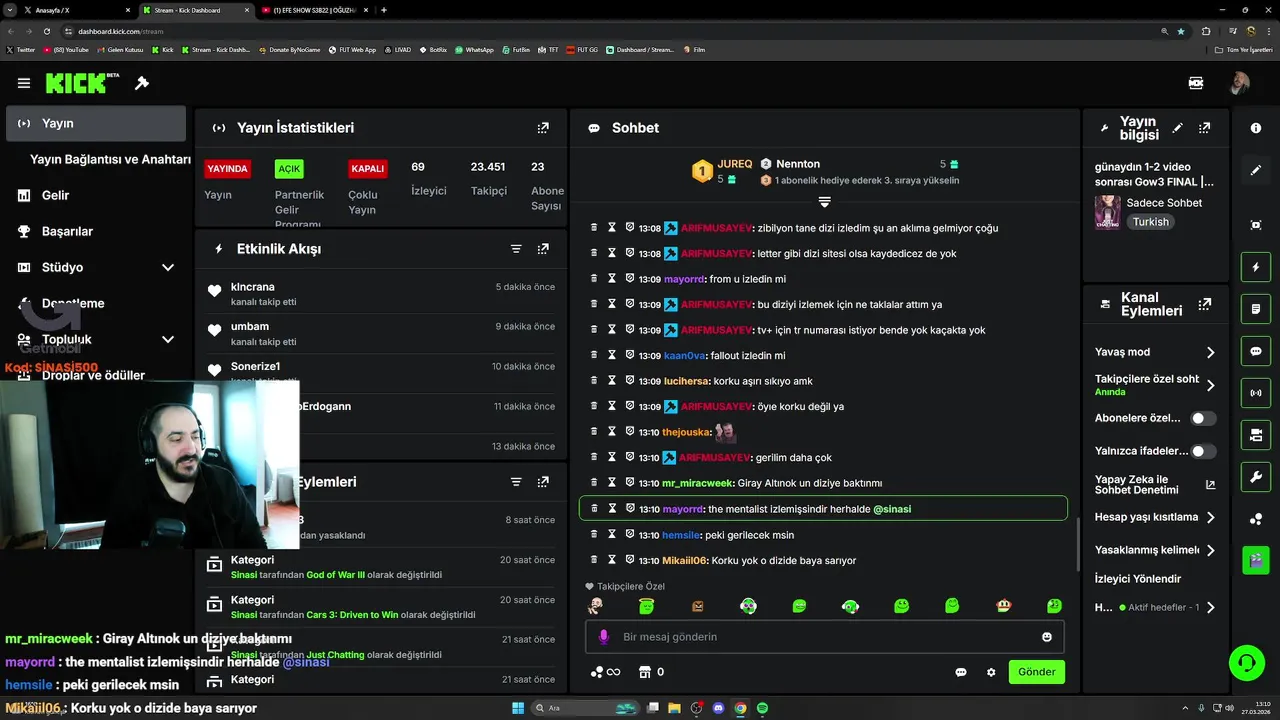Screen dimensions: 1280x720
Task: Open the hamburger menu beside the Kick logo
Action: 24,83
